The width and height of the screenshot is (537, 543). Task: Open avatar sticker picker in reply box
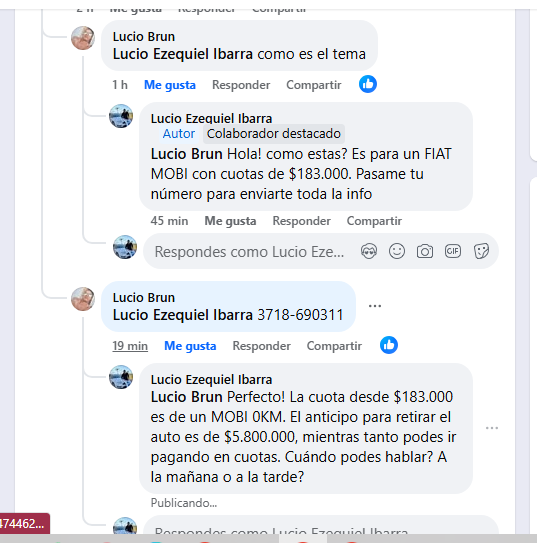[x=369, y=251]
